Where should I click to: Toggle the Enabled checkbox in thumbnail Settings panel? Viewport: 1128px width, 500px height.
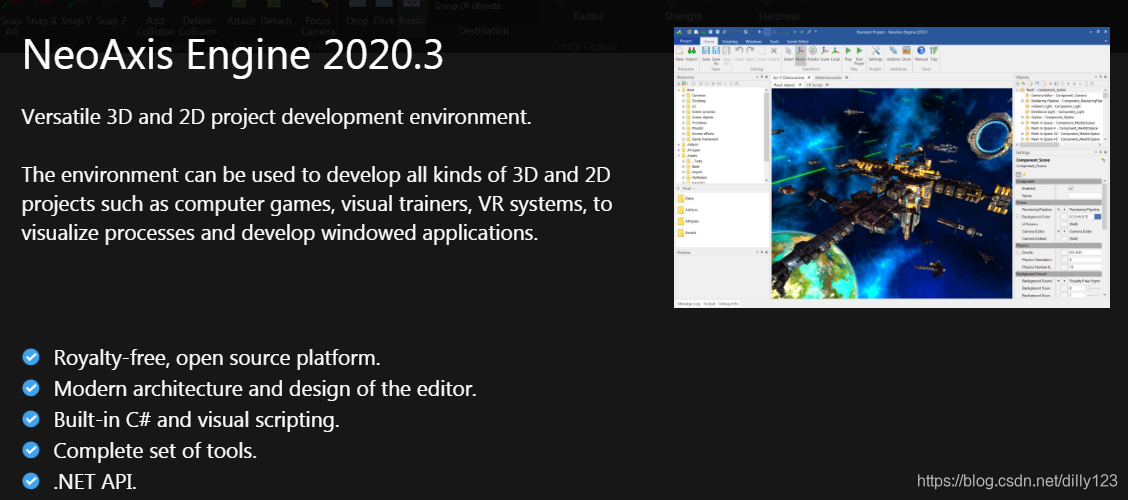click(x=1070, y=188)
